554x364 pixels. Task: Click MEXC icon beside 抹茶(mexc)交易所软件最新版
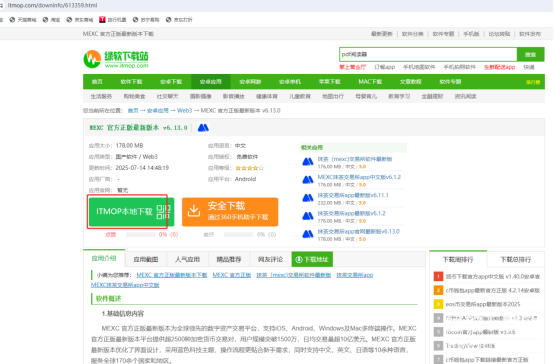coord(308,162)
